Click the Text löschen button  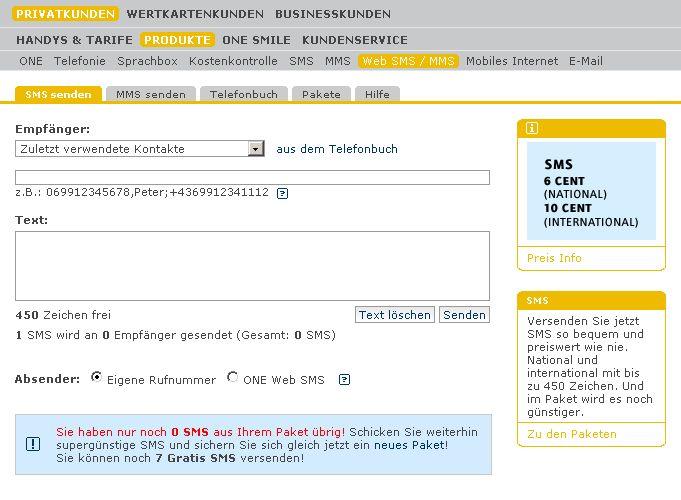click(394, 315)
